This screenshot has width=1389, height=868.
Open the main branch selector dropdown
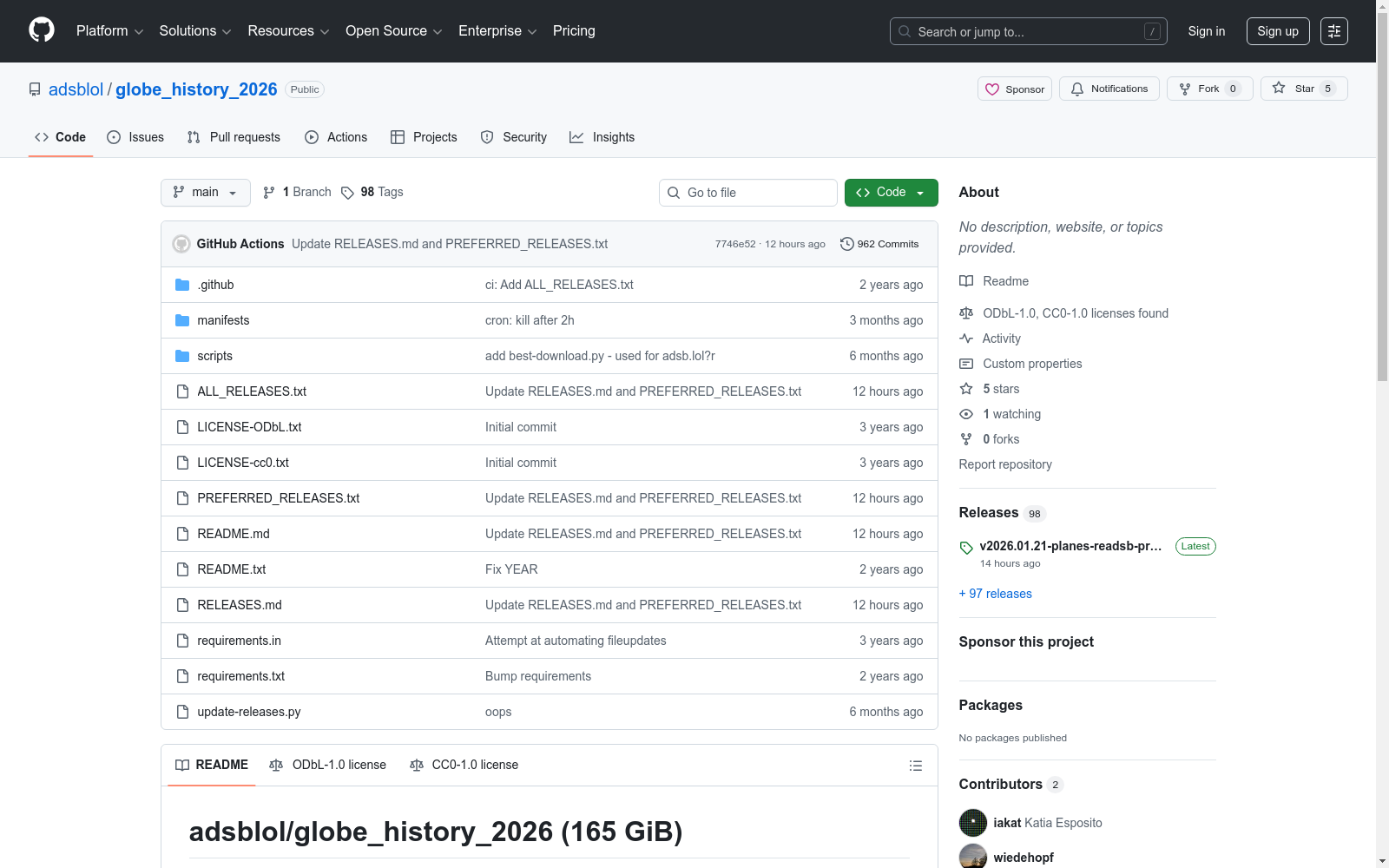206,193
